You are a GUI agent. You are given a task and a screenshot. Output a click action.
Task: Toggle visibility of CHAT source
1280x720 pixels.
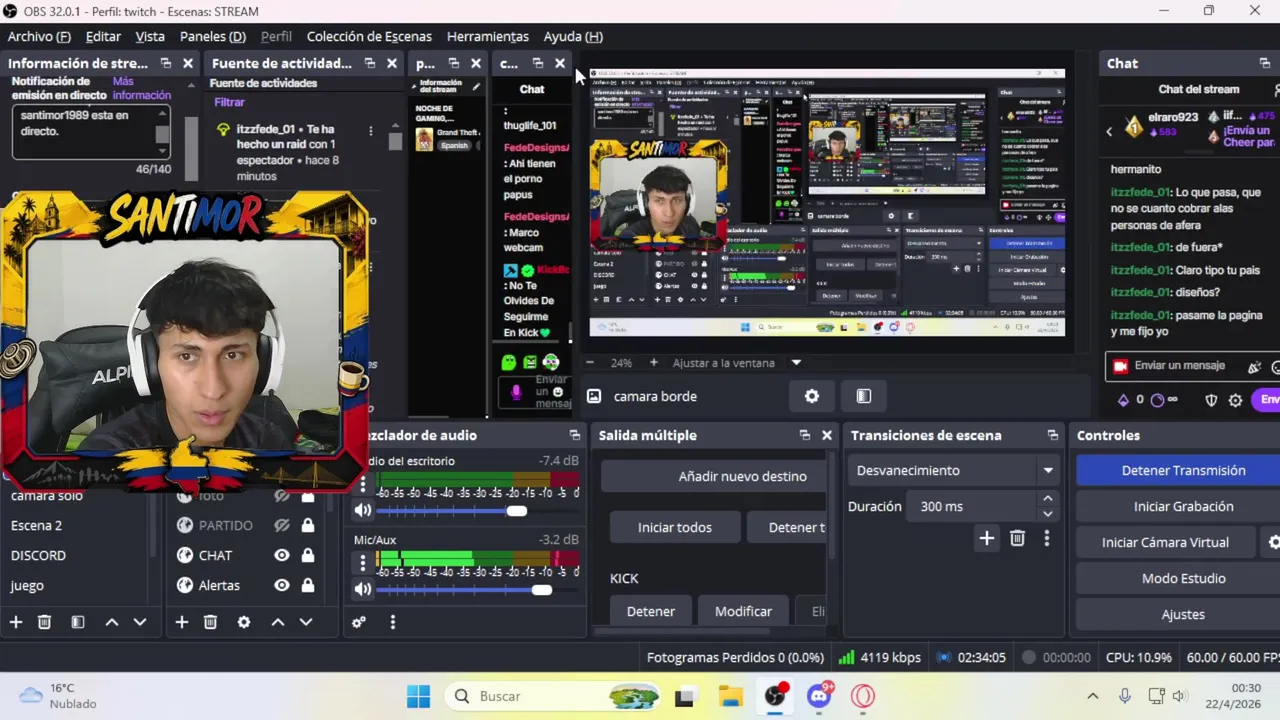[282, 555]
